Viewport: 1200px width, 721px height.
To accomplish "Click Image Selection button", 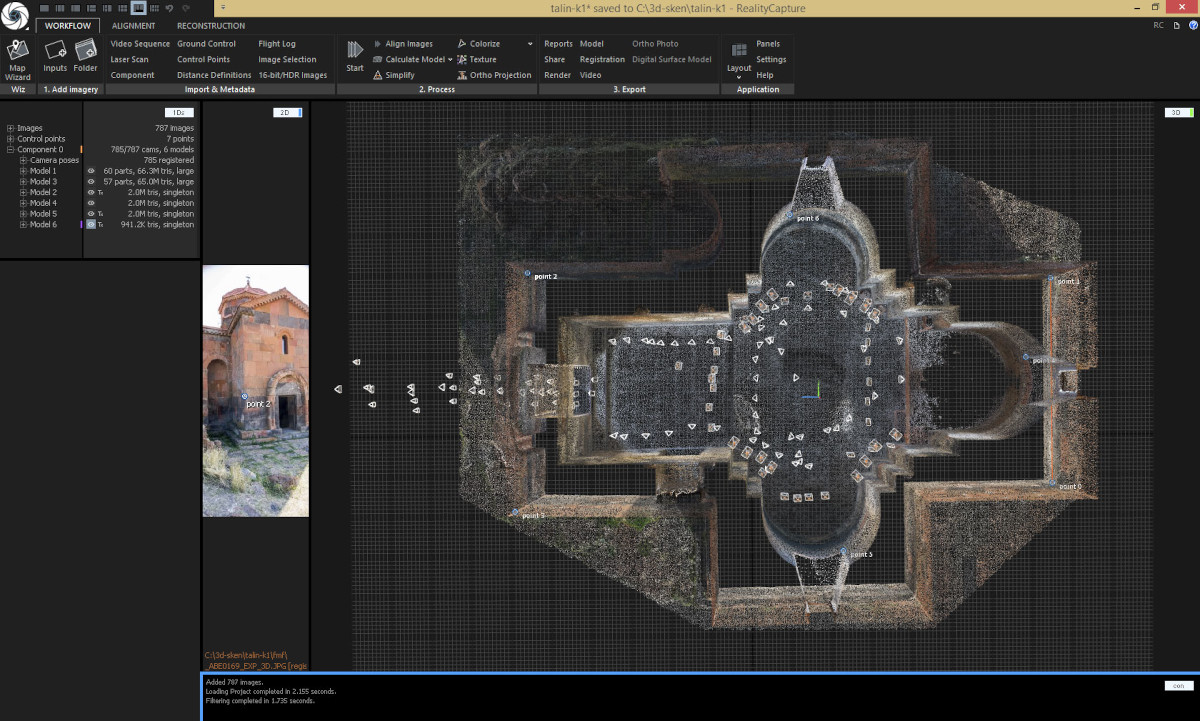I will point(287,59).
